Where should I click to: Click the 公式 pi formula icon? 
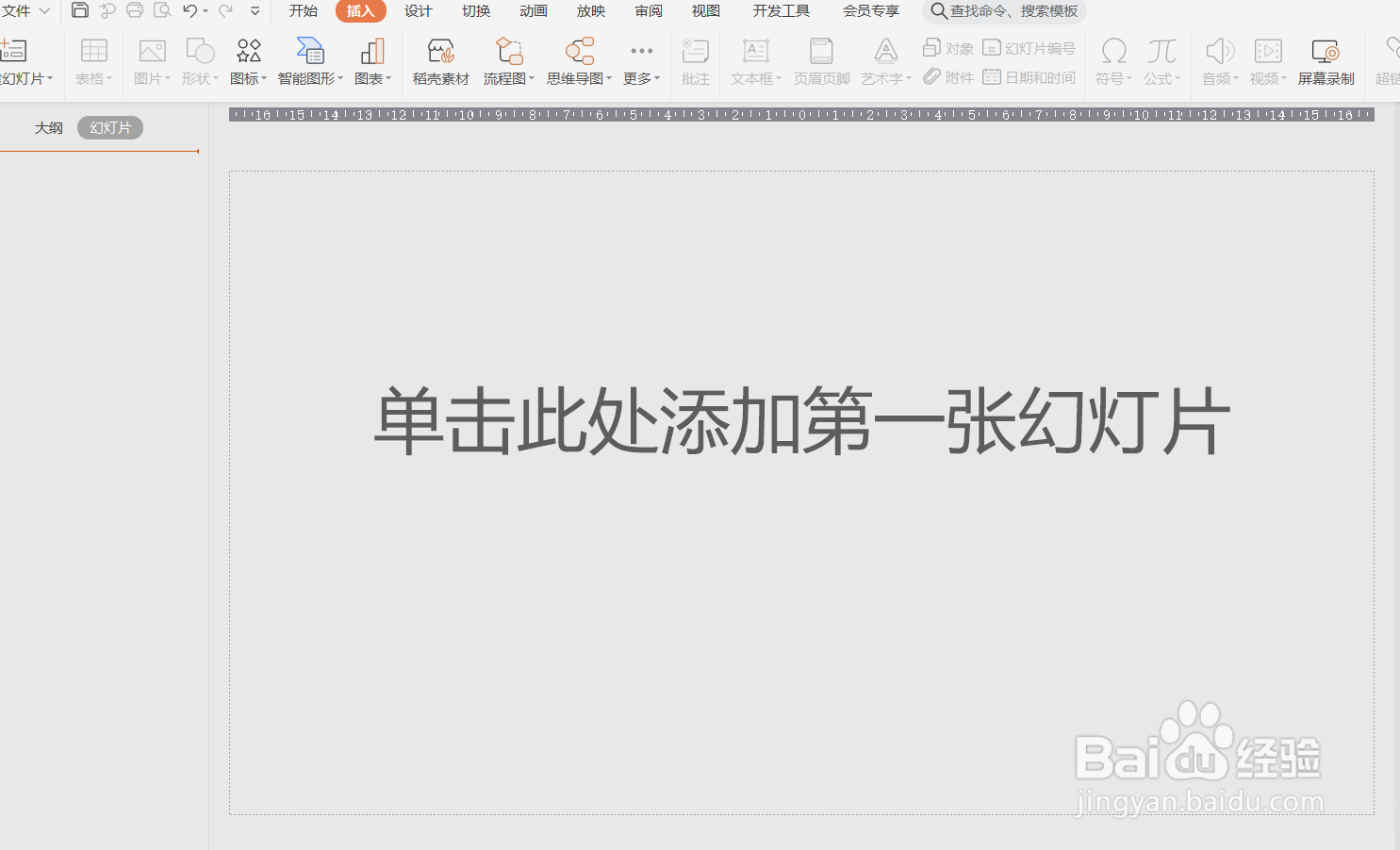pyautogui.click(x=1162, y=51)
